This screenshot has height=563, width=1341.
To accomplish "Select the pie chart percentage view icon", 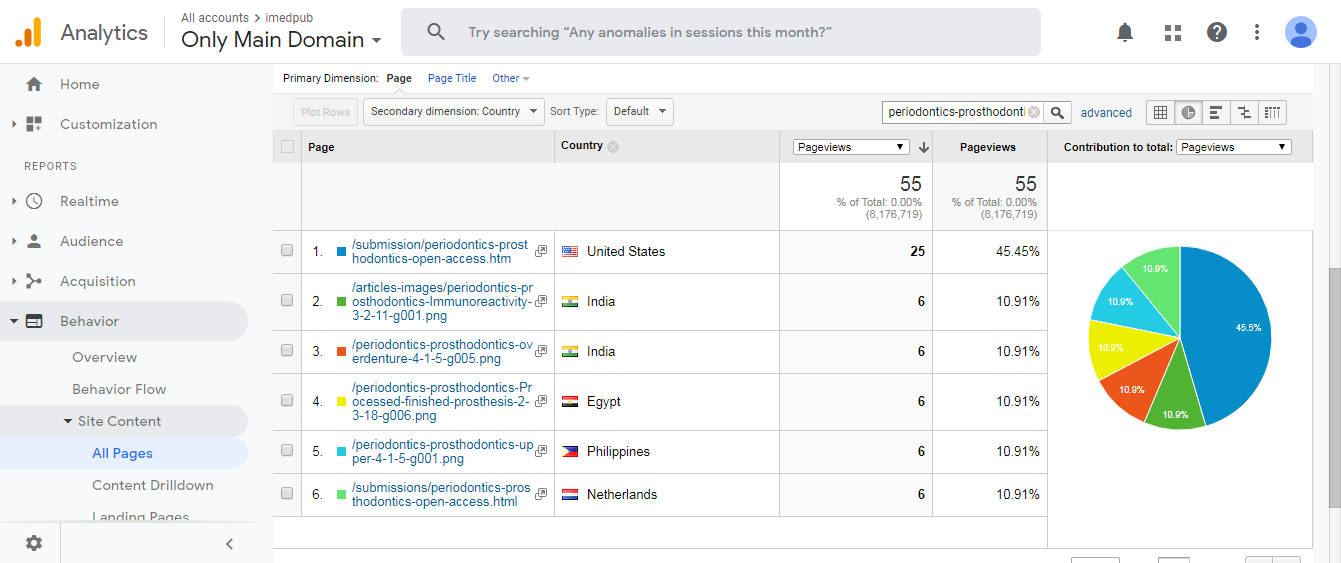I will pos(1188,112).
